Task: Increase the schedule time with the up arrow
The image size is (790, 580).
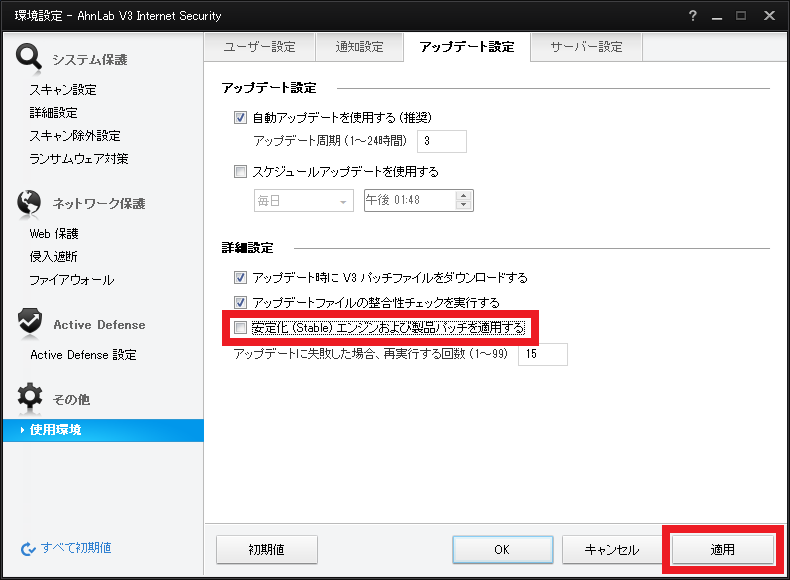Action: [x=464, y=196]
